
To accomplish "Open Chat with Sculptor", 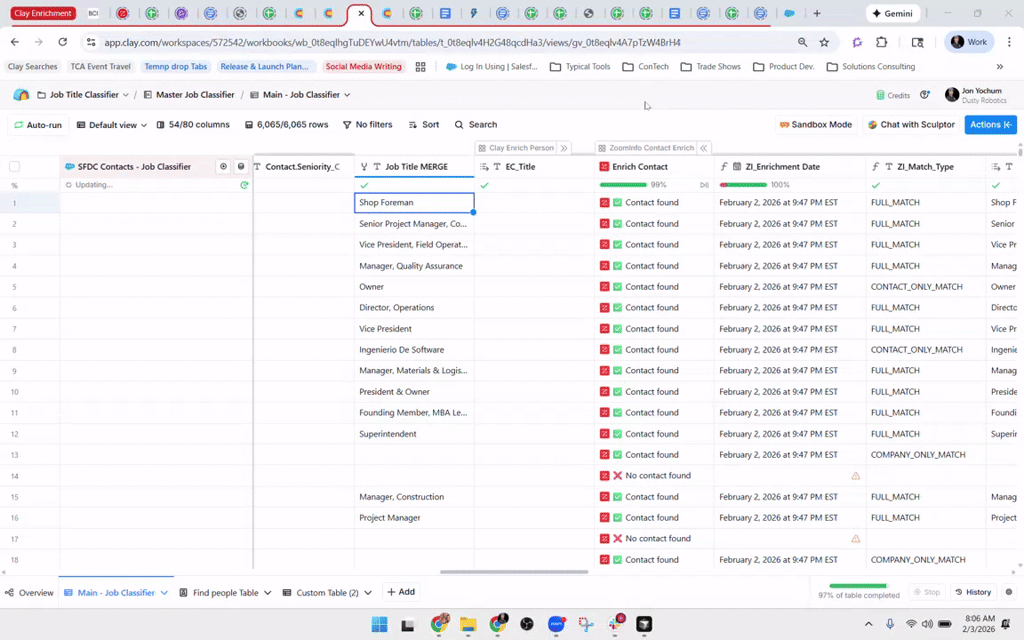I will pos(910,125).
